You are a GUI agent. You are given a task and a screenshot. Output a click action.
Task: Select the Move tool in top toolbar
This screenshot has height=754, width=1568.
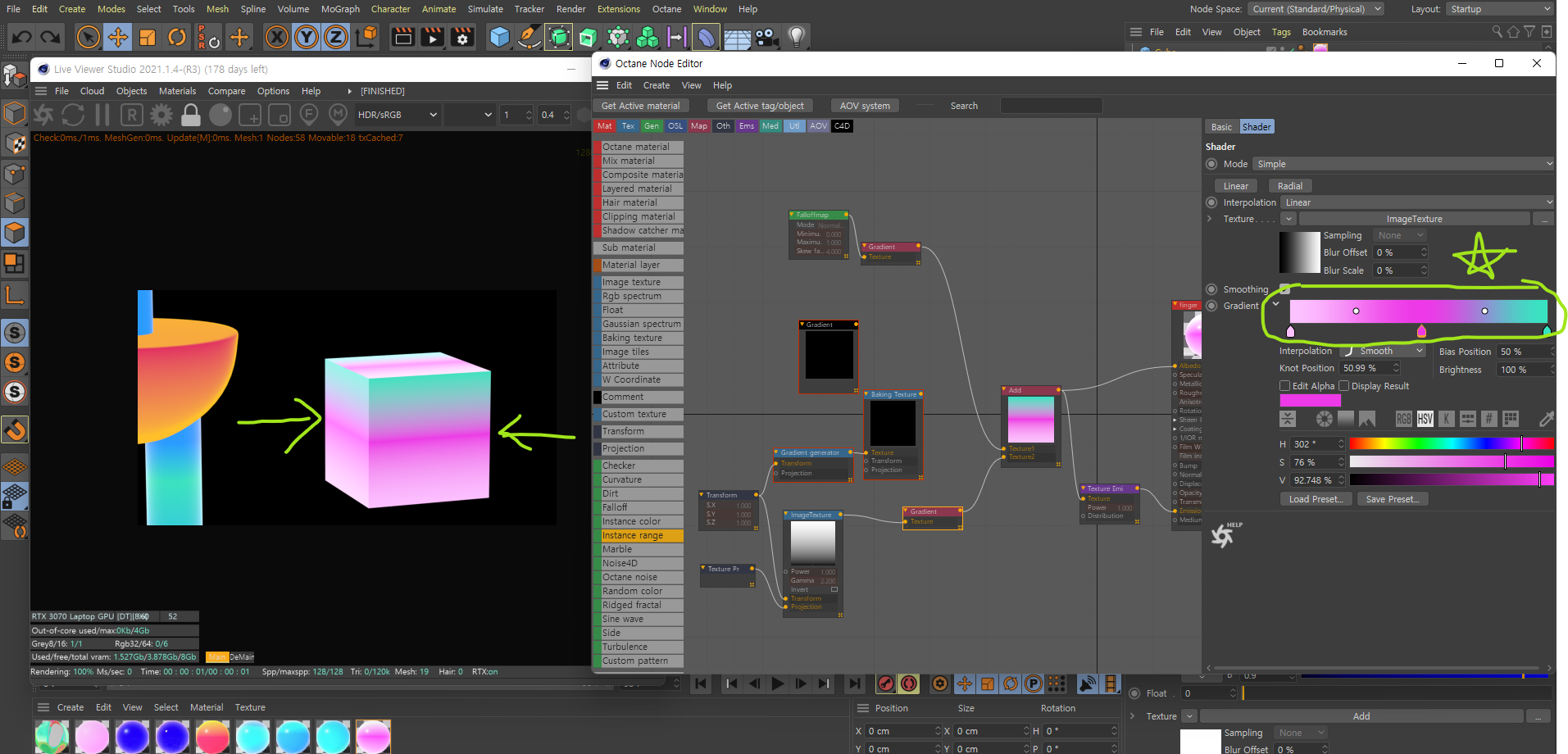point(118,37)
